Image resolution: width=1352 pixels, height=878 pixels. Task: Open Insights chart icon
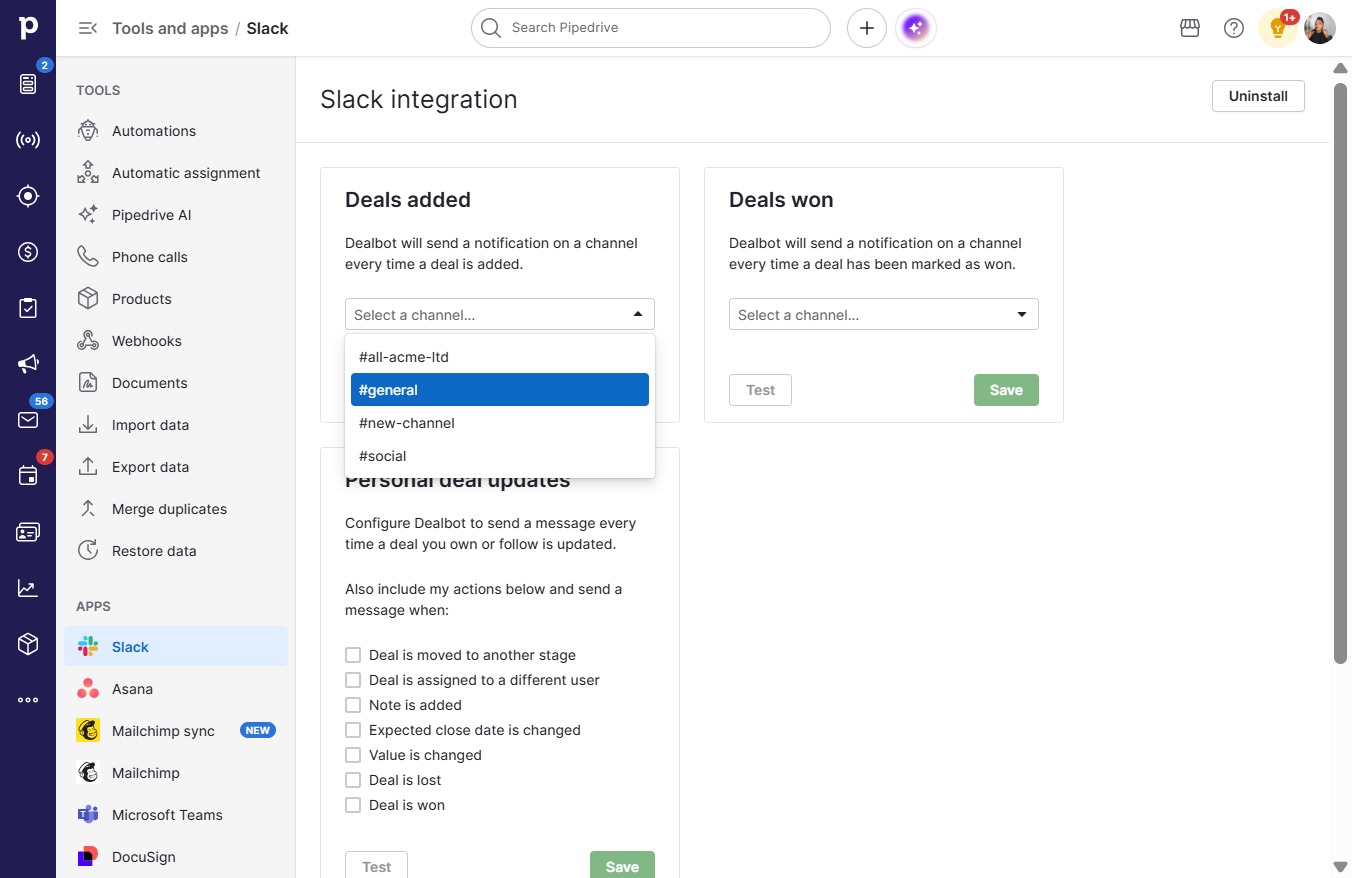pyautogui.click(x=28, y=588)
